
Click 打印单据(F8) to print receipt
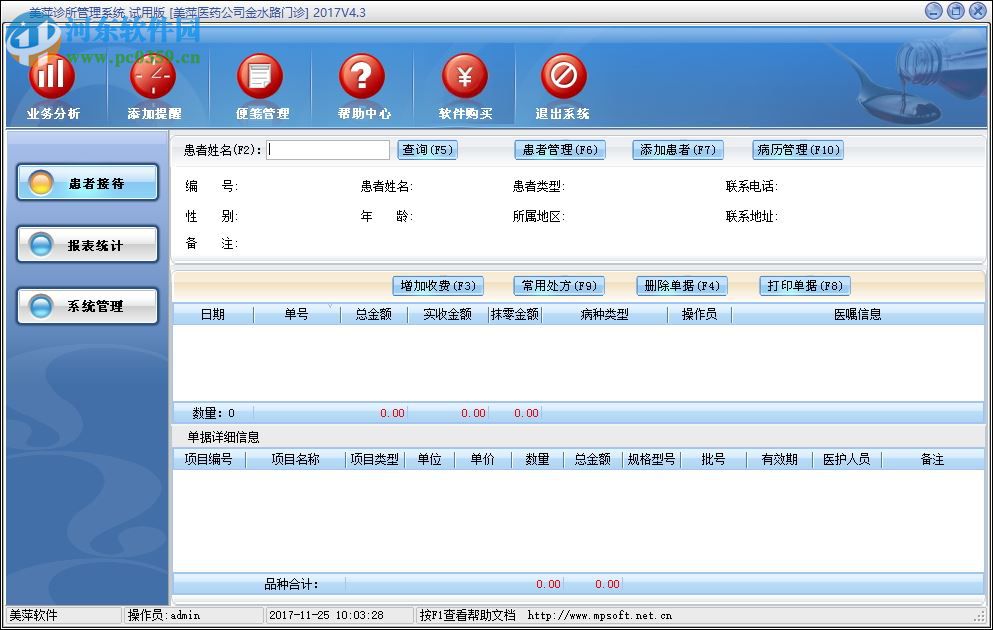pos(803,285)
